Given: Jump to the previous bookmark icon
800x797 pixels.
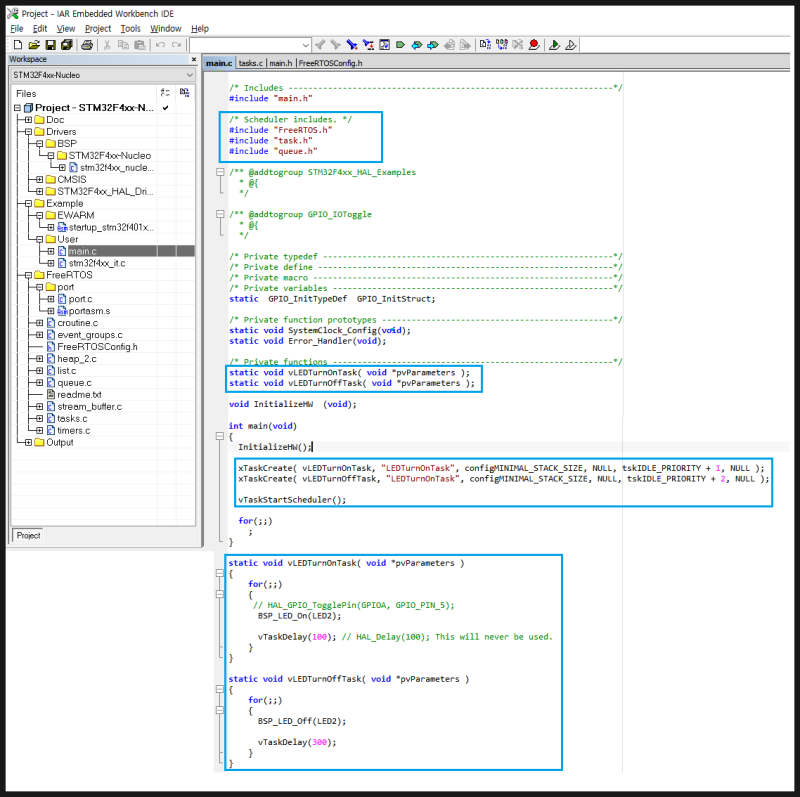Looking at the screenshot, I should tap(417, 45).
